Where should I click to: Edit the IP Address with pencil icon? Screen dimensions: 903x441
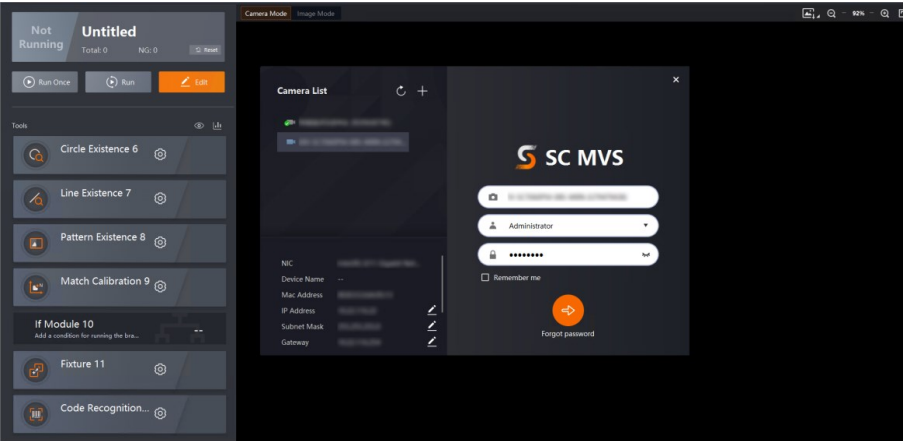[x=432, y=310]
